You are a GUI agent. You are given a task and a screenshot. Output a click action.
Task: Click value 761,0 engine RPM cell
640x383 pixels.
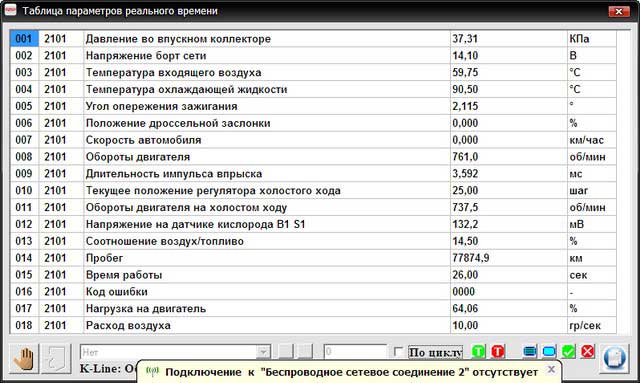(509, 157)
